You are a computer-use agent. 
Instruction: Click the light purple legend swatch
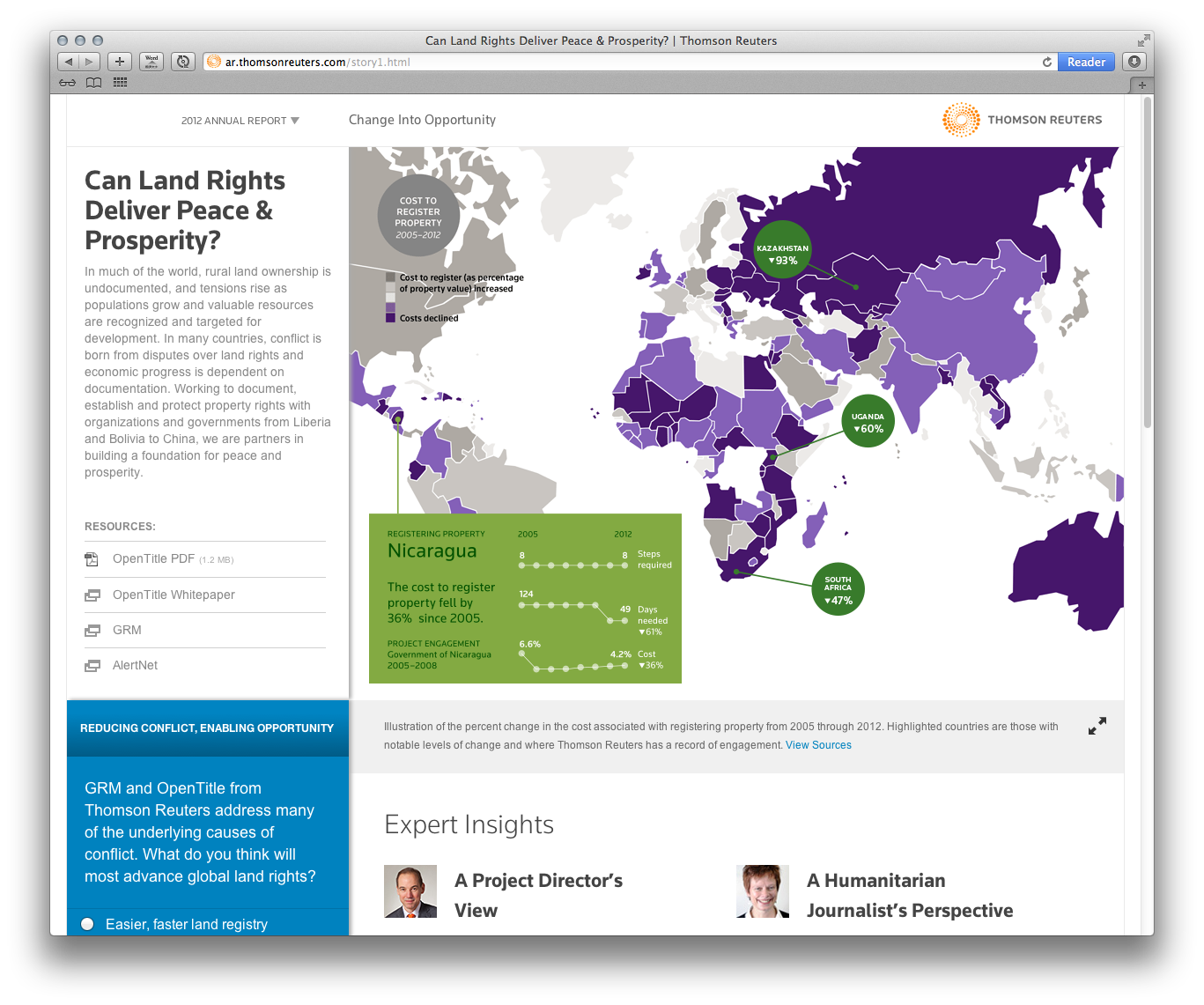click(x=390, y=307)
